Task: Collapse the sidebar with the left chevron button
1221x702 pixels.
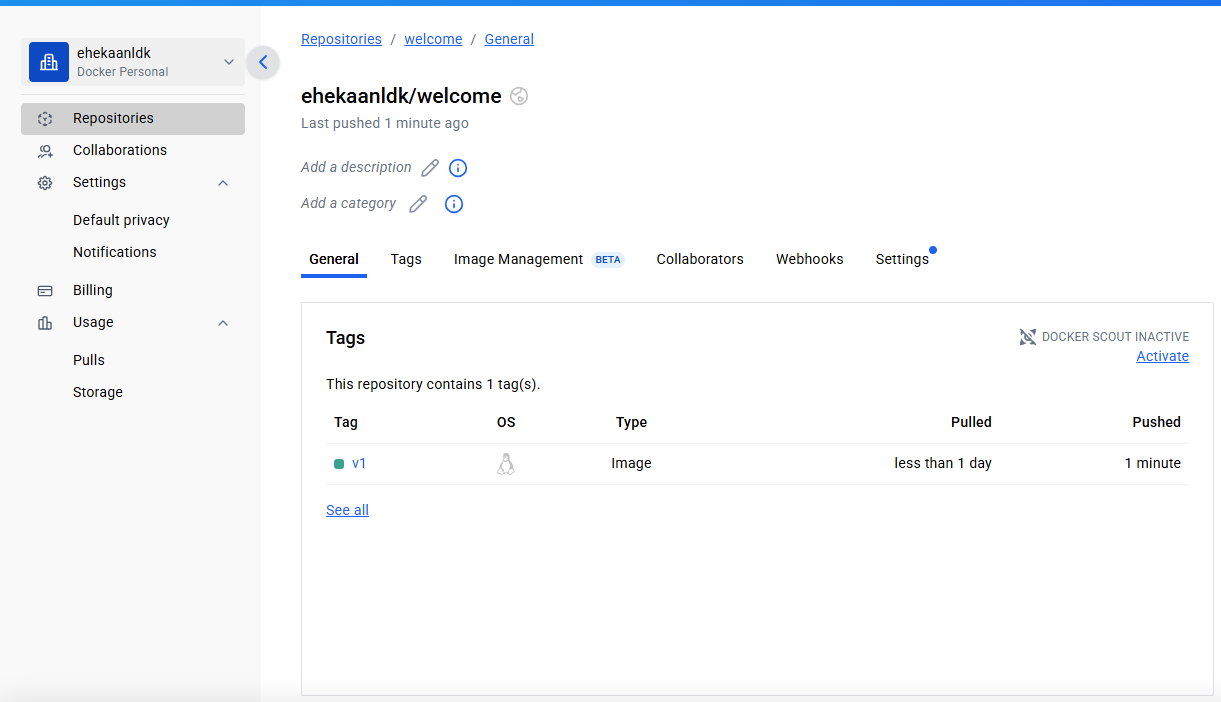Action: click(x=263, y=62)
